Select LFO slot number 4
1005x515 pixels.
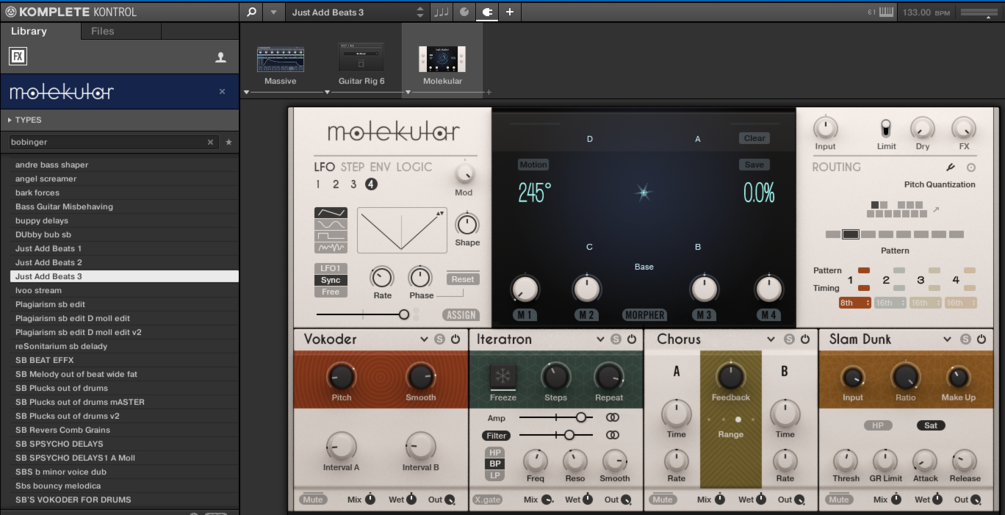[x=371, y=184]
